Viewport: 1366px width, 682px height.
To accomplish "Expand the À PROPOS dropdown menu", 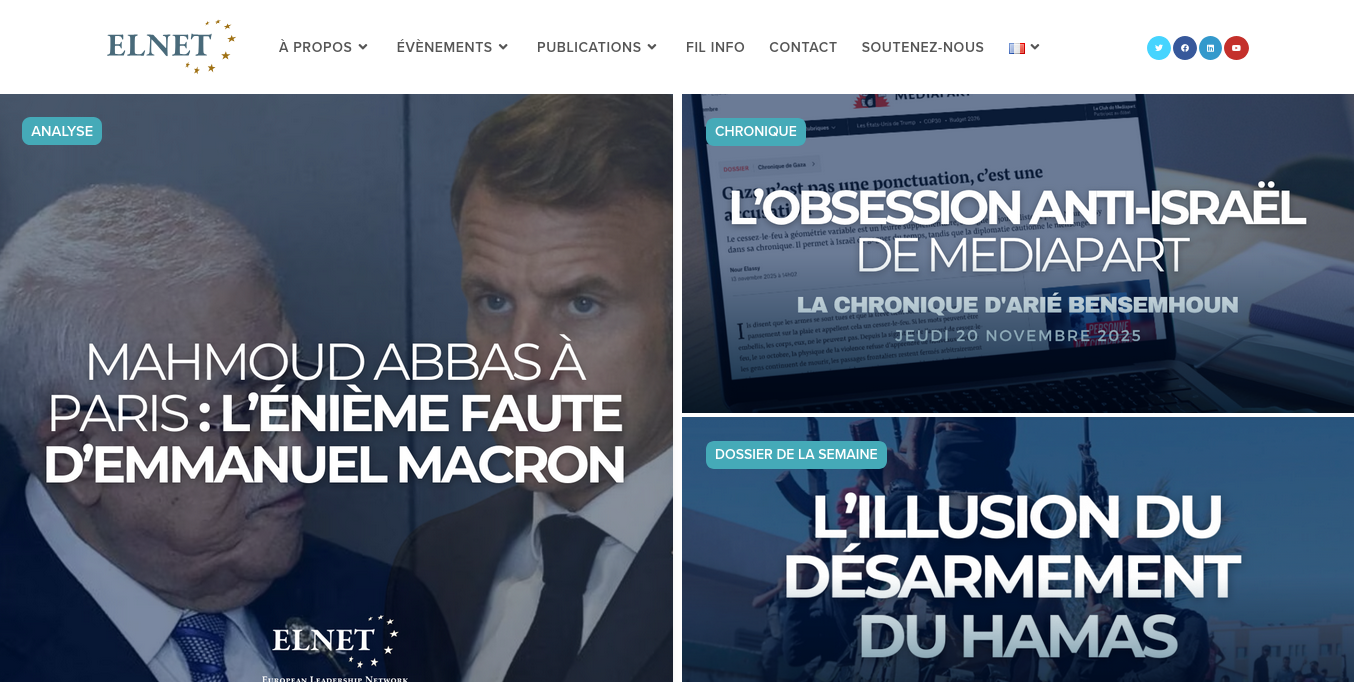I will point(324,47).
